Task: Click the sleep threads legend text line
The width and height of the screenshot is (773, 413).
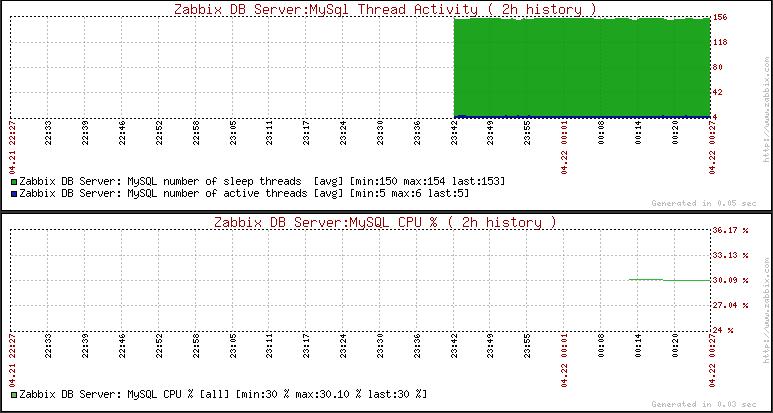Action: tap(262, 181)
